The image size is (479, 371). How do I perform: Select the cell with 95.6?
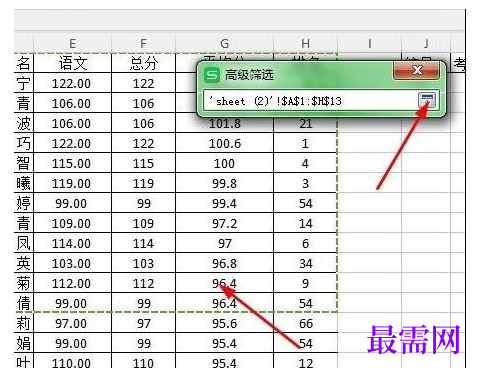(225, 323)
